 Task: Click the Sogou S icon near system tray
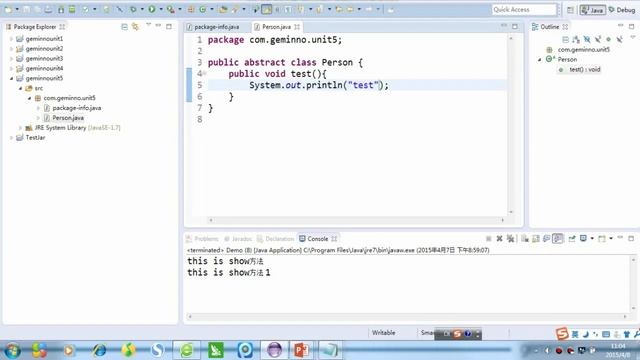562,333
